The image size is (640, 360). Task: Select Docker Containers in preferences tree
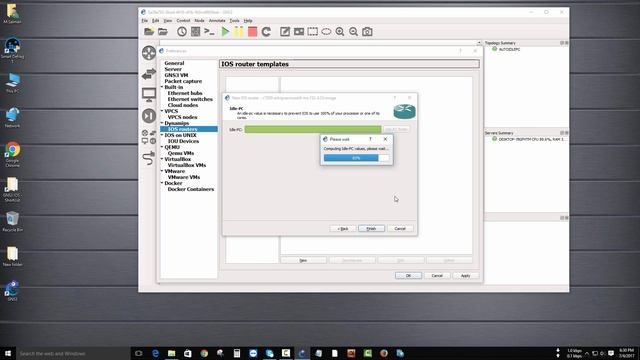191,189
